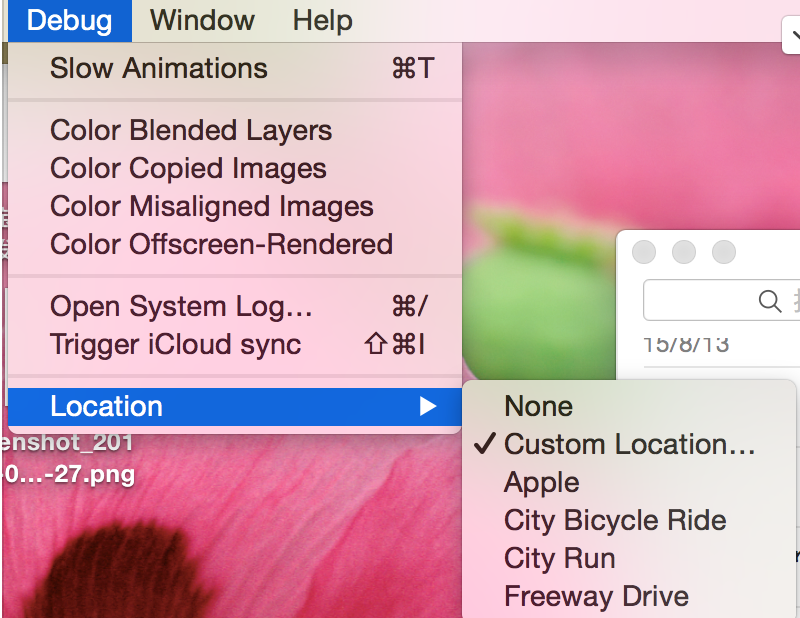Select Freeway Drive location
This screenshot has width=800, height=618.
pyautogui.click(x=629, y=597)
